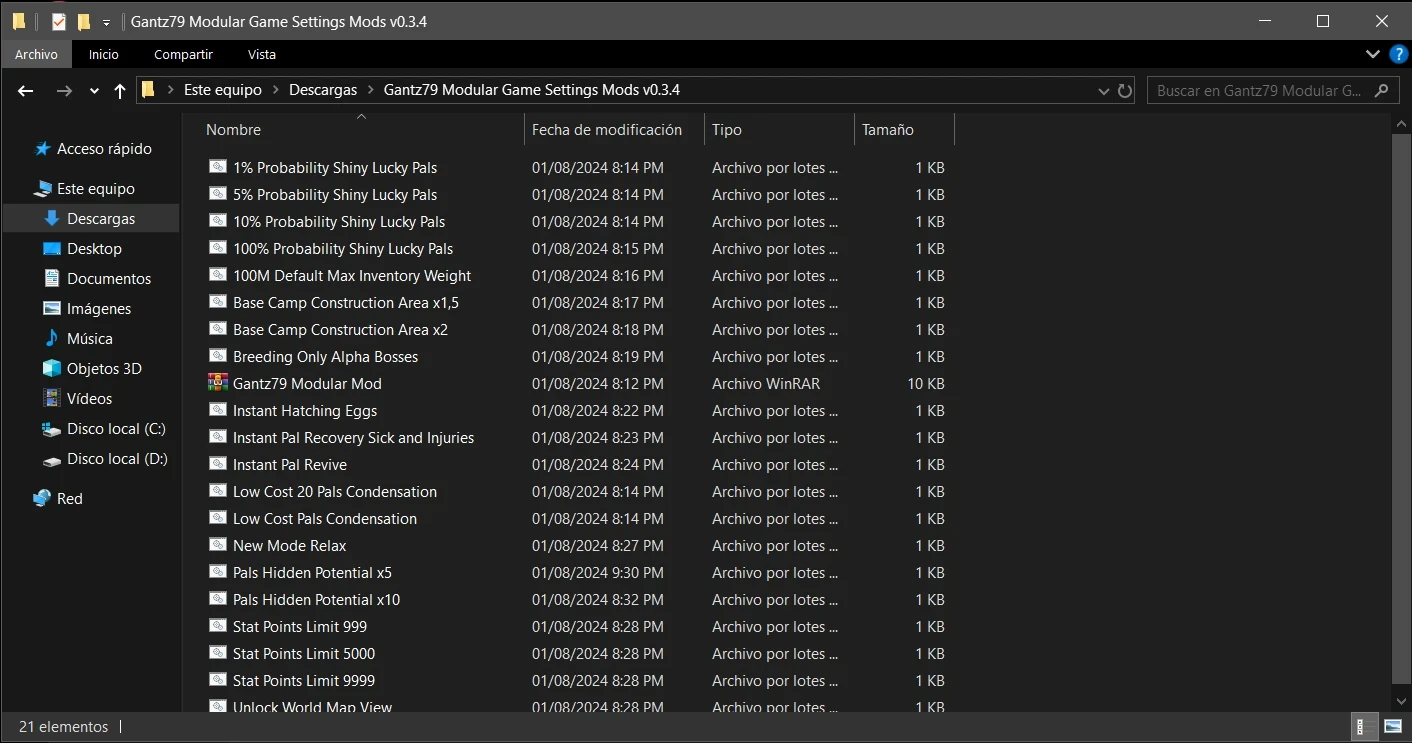Refresh the folder view
This screenshot has width=1412, height=743.
pos(1125,90)
